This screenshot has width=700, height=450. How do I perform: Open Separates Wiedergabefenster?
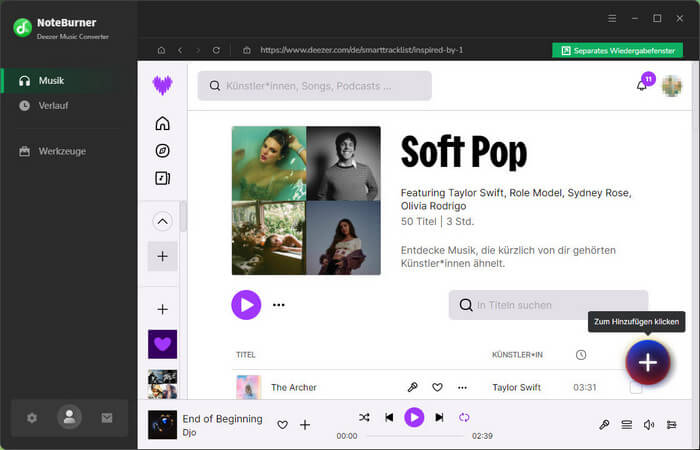click(x=617, y=50)
